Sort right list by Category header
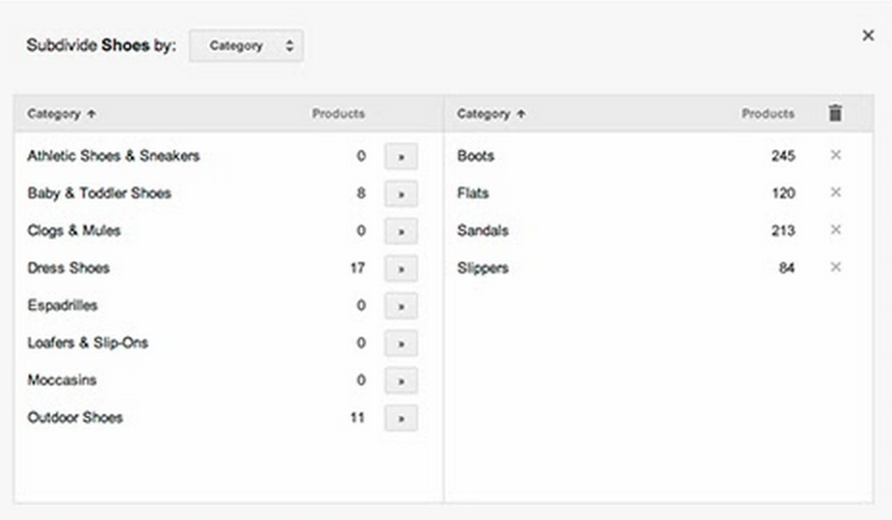Screen dimensions: 892x520 (491, 114)
